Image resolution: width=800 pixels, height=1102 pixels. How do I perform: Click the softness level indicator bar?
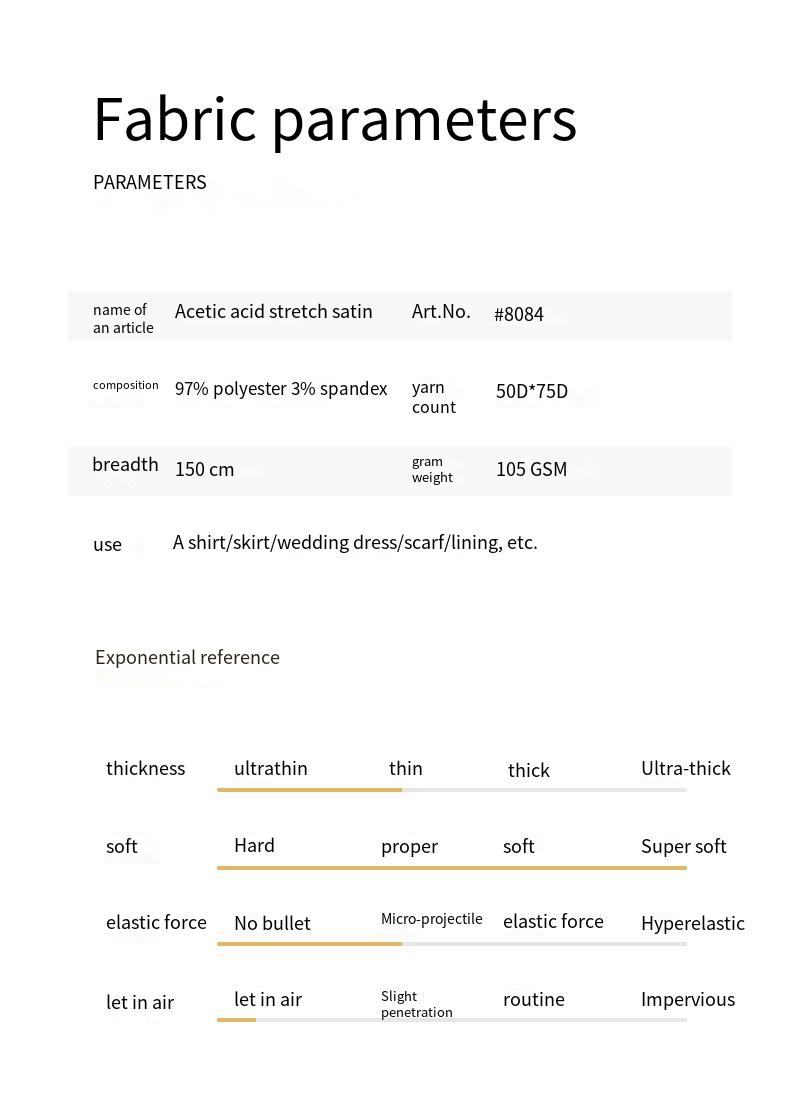pos(451,867)
